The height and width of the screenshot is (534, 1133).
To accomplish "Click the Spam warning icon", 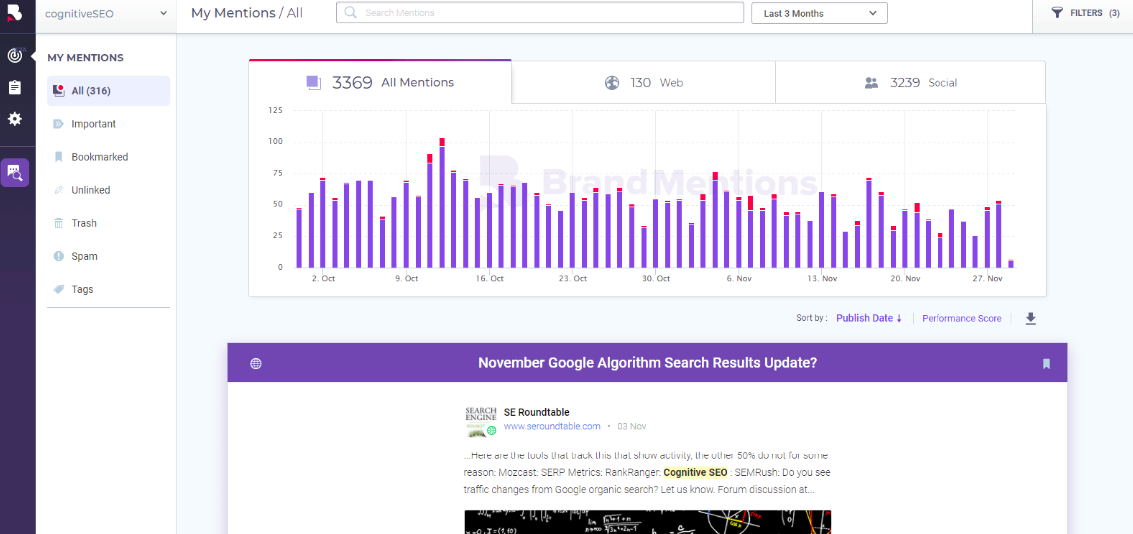I will click(x=59, y=256).
